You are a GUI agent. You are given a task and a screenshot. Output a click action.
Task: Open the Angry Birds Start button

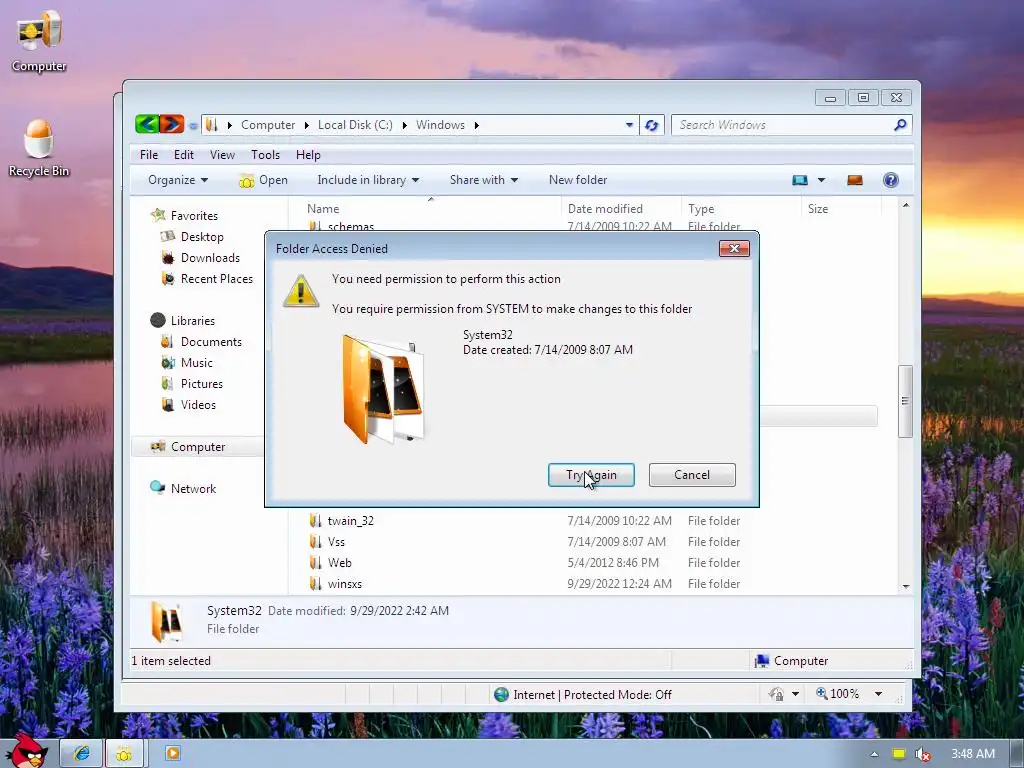29,750
